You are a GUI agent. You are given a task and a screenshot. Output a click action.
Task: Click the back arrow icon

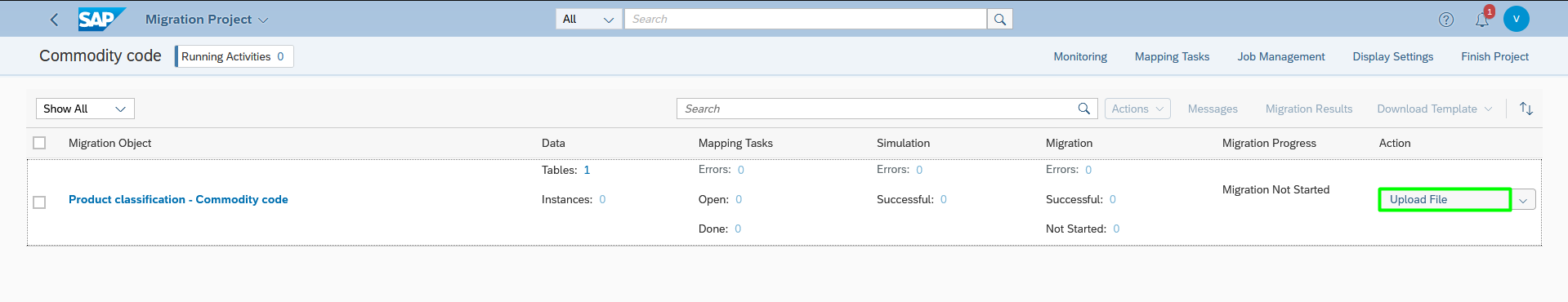(54, 20)
